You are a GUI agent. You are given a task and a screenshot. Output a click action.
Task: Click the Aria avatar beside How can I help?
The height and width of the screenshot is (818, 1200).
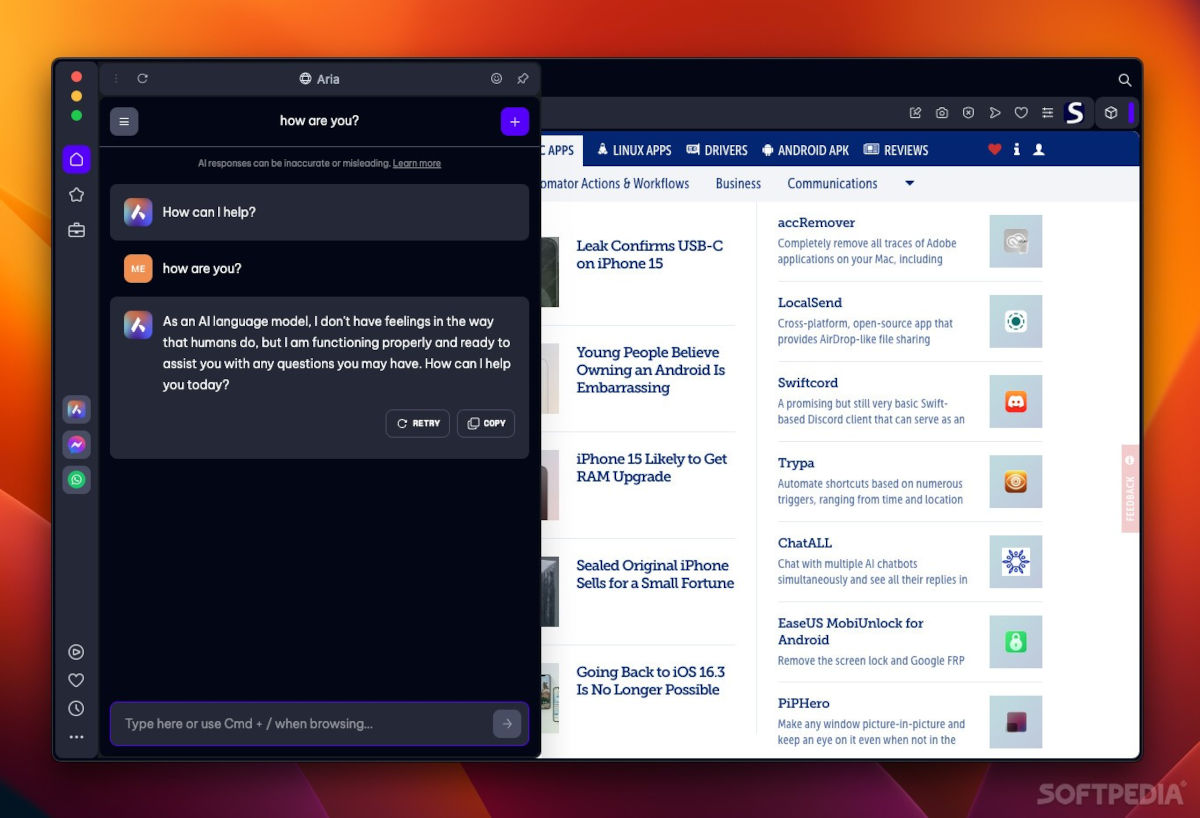point(138,212)
